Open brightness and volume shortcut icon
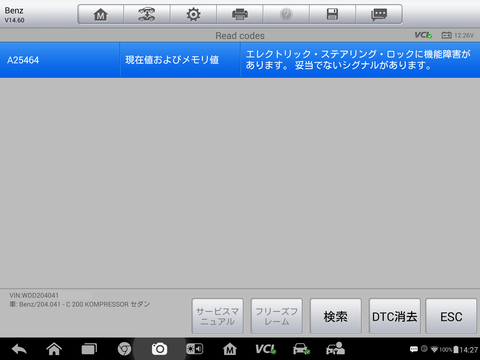480x360 pixels. (194, 349)
